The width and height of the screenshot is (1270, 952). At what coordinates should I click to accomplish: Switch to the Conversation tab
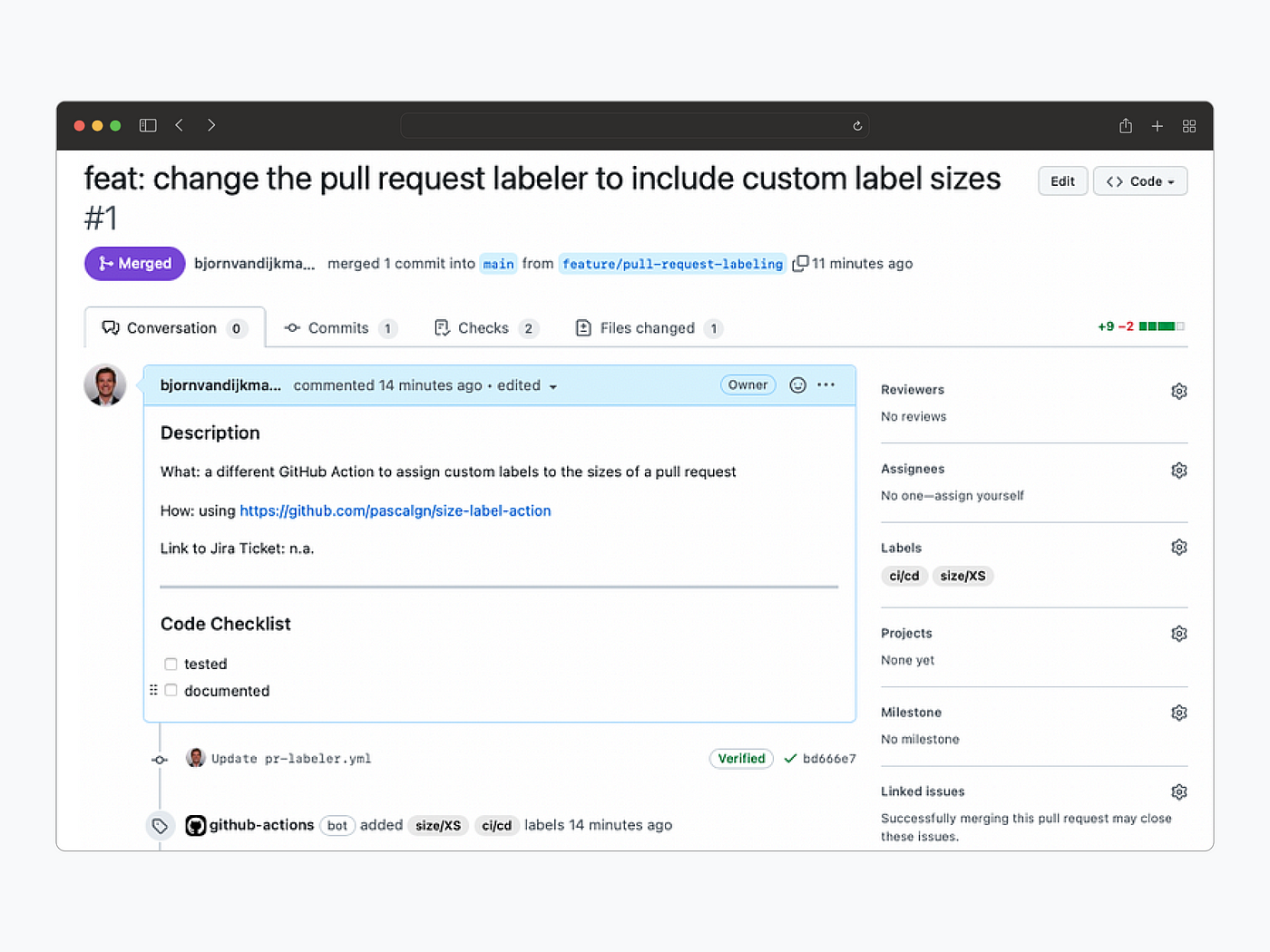coord(174,327)
